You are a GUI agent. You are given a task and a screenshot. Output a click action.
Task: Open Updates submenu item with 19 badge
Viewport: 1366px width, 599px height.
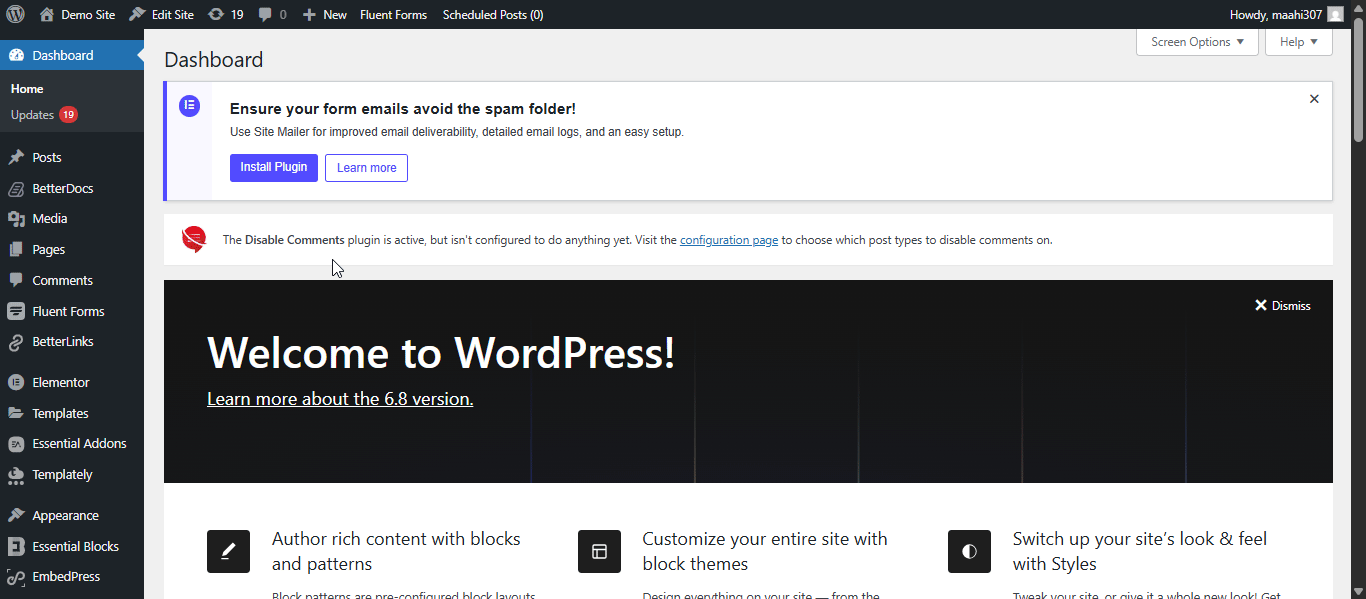44,115
